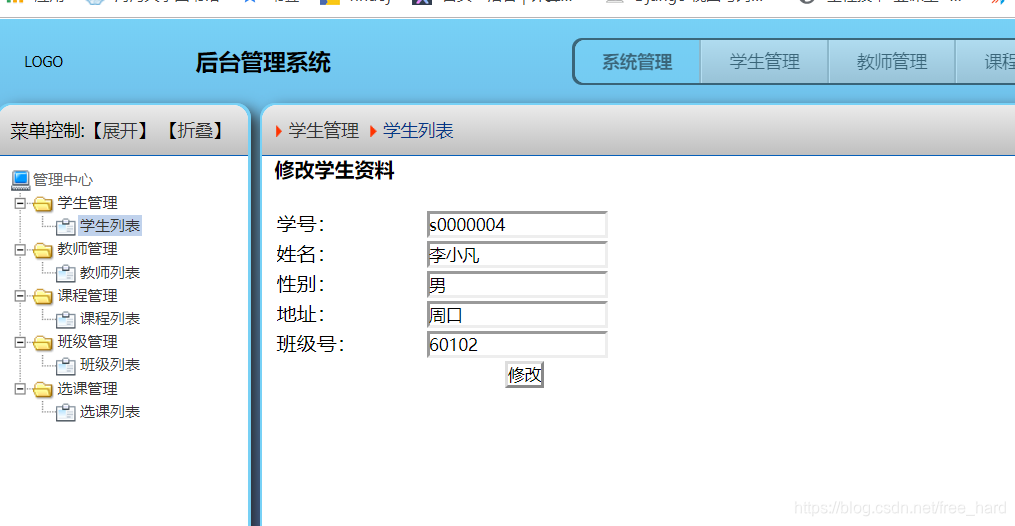Click the 教师管理 tree folder label
Image resolution: width=1015 pixels, height=526 pixels.
pos(87,249)
